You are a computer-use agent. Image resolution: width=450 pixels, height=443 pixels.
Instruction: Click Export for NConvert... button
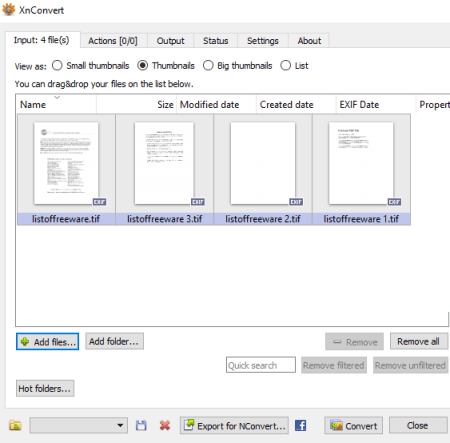coord(234,425)
